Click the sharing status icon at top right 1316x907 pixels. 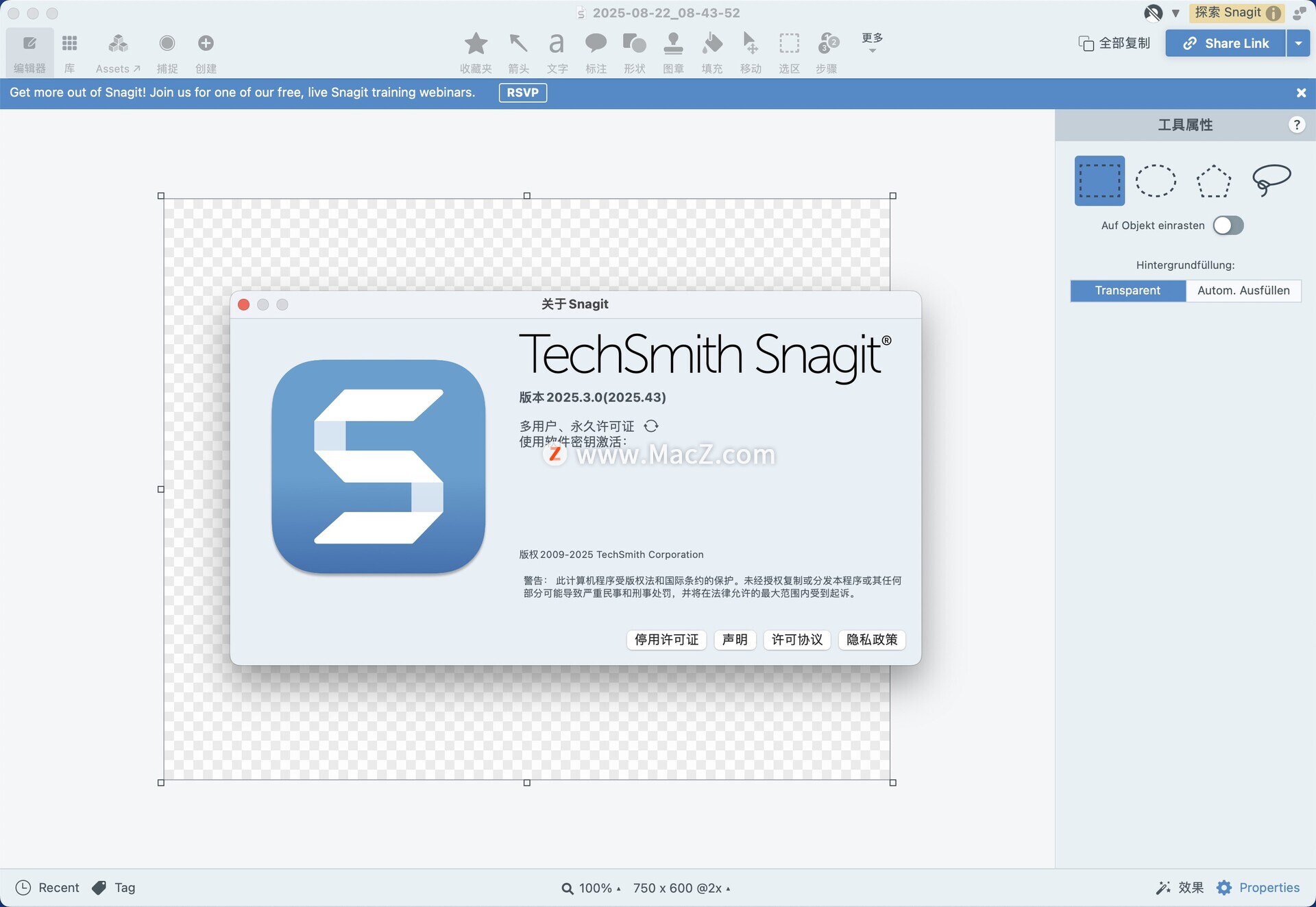tap(1300, 12)
